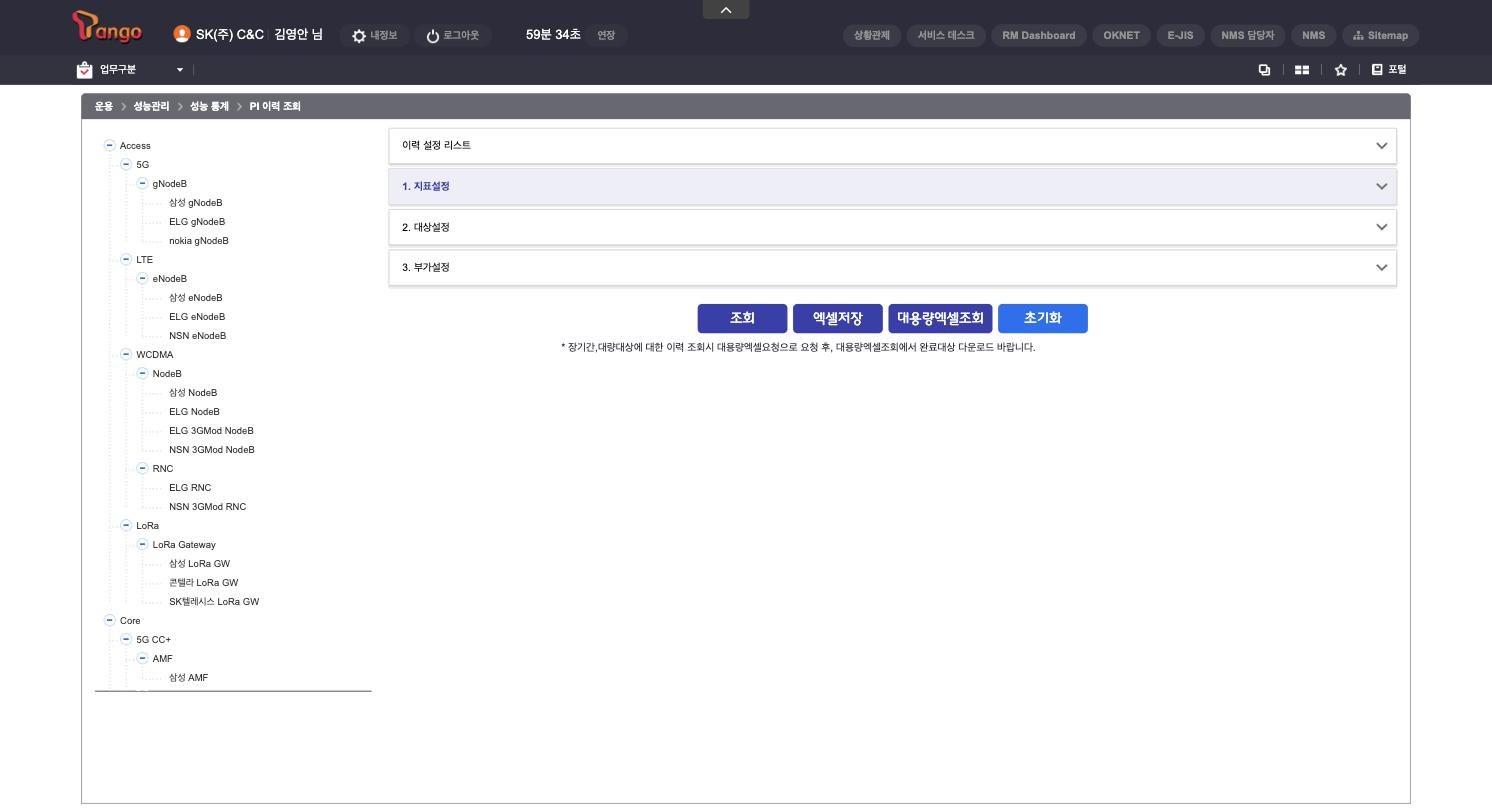Collapse the LoRa Gateway tree node
The width and height of the screenshot is (1492, 812).
(142, 544)
